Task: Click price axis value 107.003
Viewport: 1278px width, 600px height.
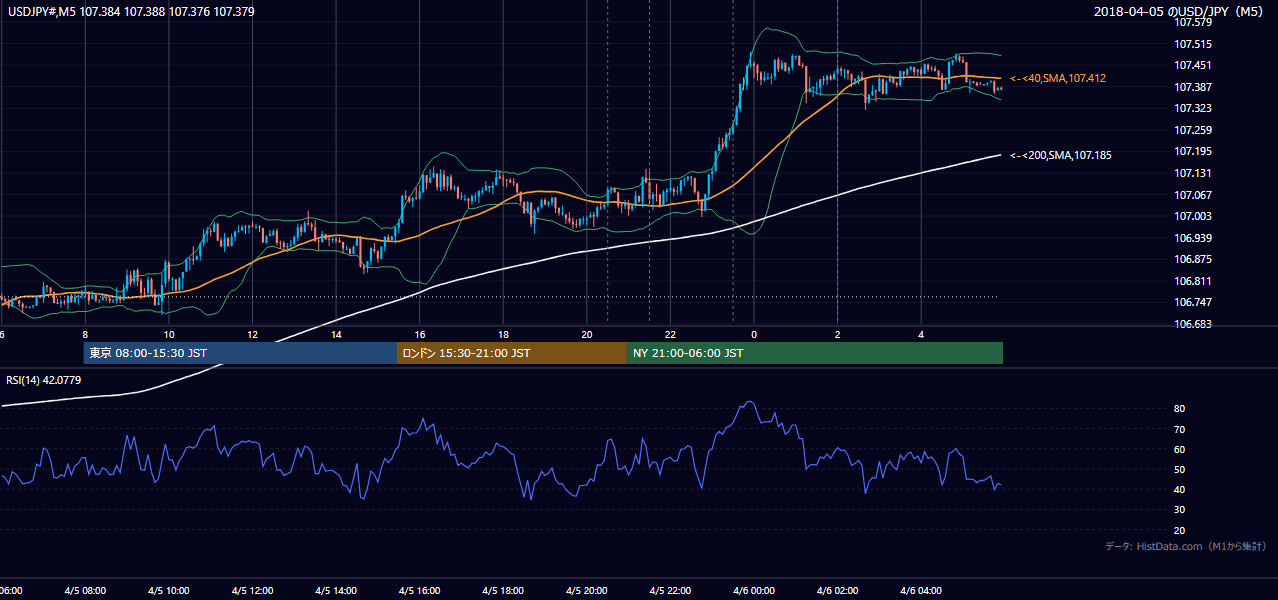Action: tap(1193, 216)
